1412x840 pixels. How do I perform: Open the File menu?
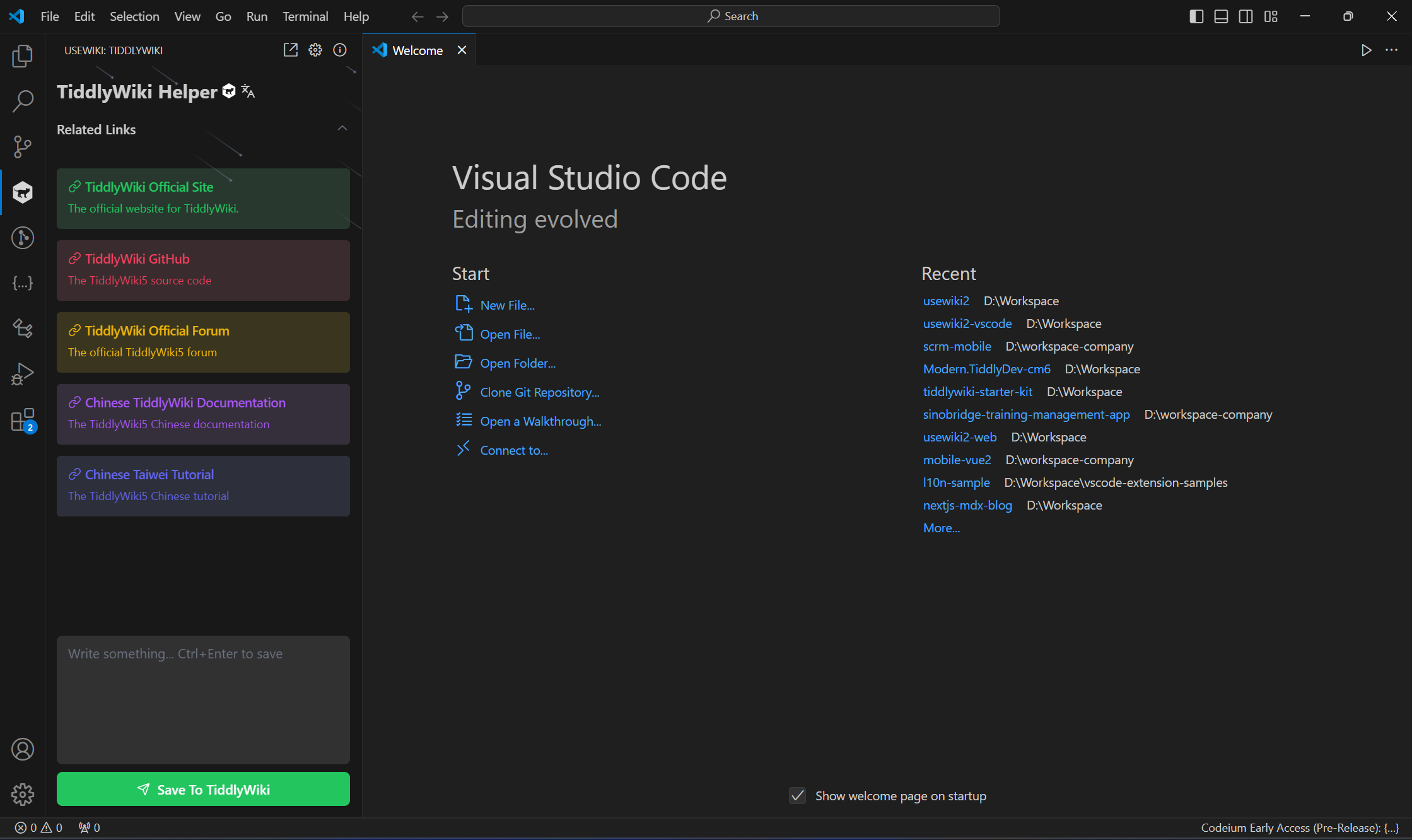coord(50,16)
